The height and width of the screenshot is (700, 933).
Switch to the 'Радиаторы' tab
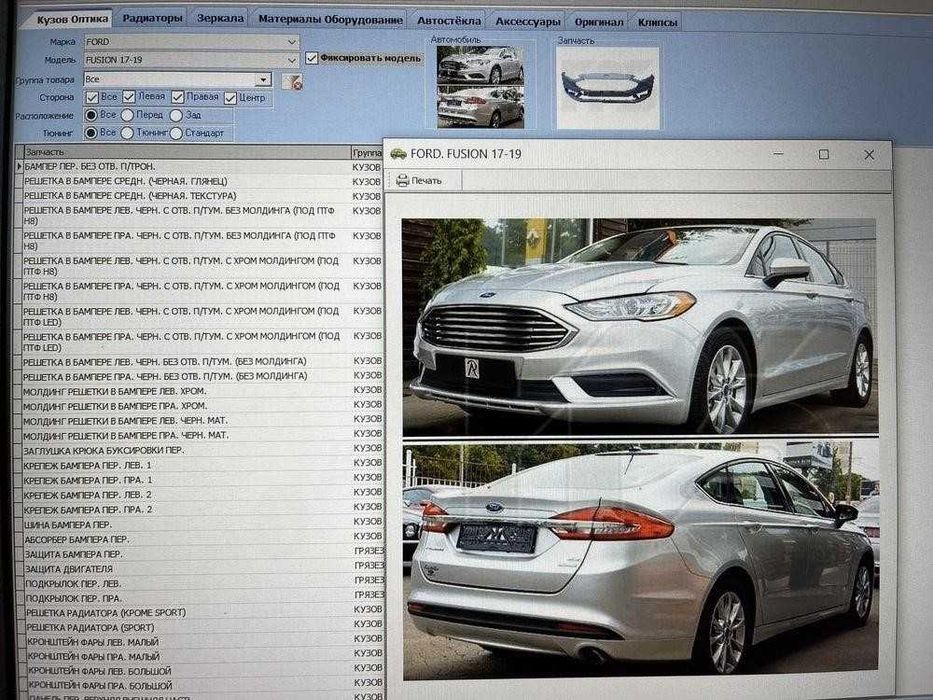pos(152,18)
